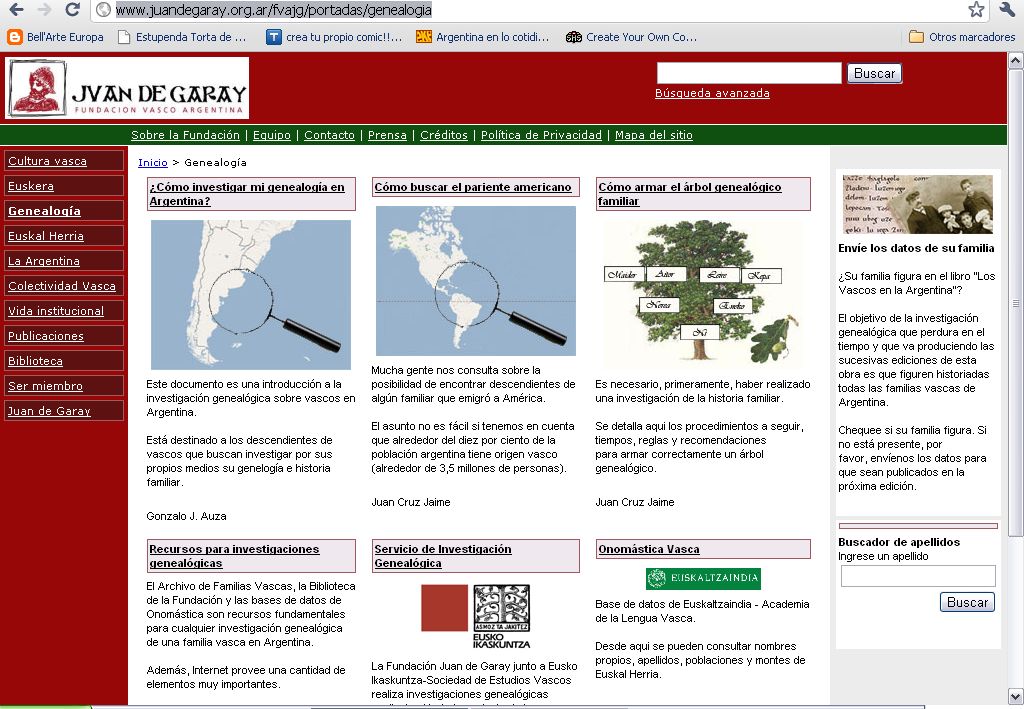
Task: Click the scrollbar up arrow
Action: tap(1016, 61)
